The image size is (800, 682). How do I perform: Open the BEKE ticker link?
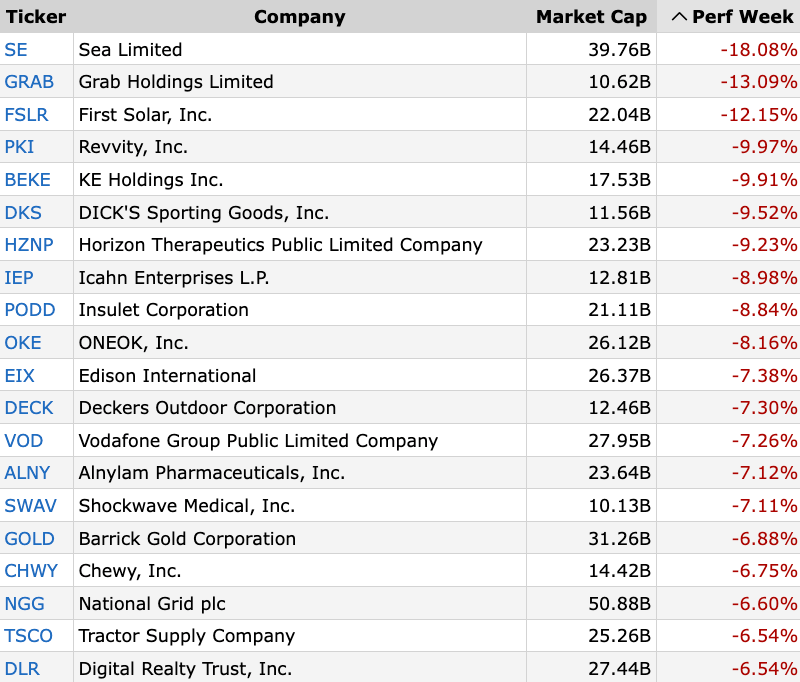28,180
